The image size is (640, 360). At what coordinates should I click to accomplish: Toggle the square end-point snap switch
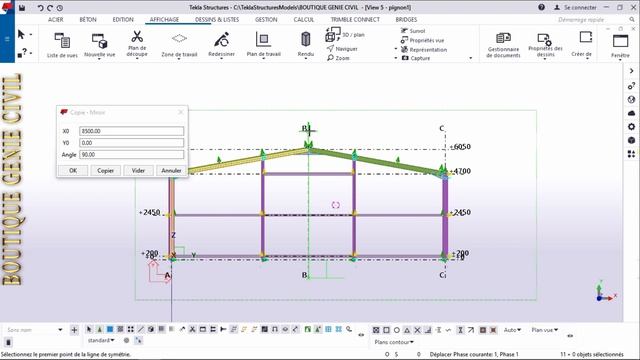[x=386, y=330]
